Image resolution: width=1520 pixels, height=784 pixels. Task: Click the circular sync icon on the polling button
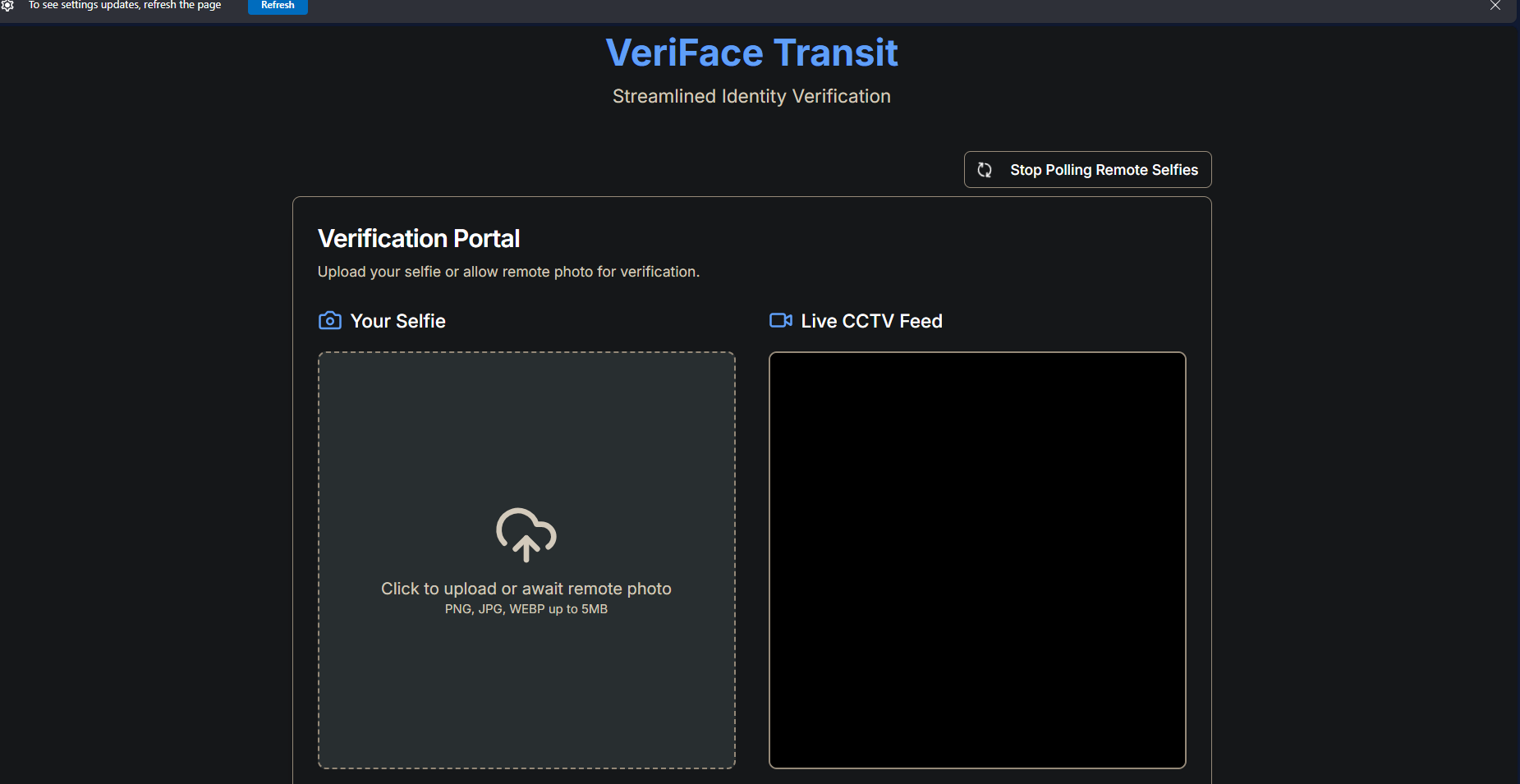pyautogui.click(x=985, y=169)
